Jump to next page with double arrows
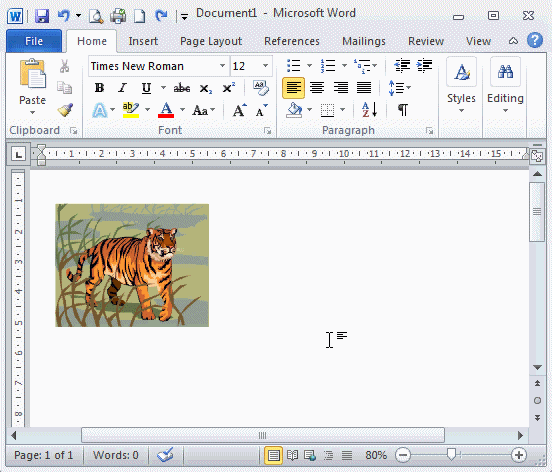Image resolution: width=552 pixels, height=472 pixels. pyautogui.click(x=537, y=418)
